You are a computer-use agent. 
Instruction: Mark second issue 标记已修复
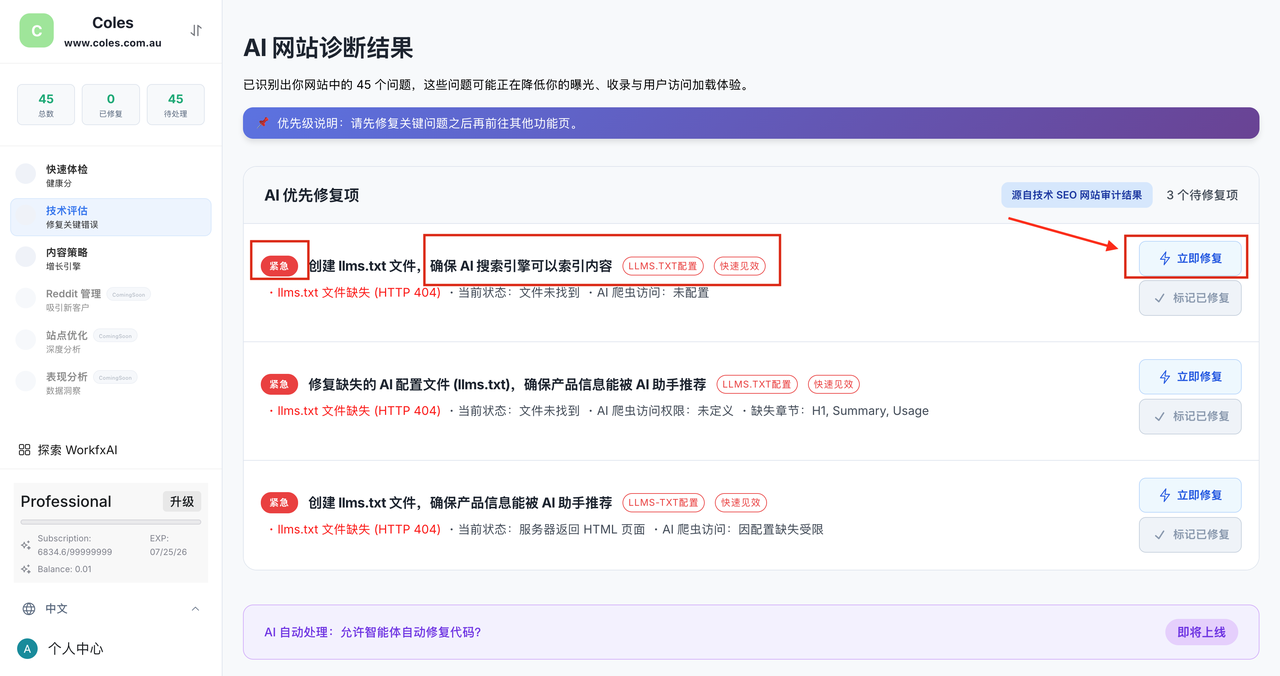(x=1190, y=416)
